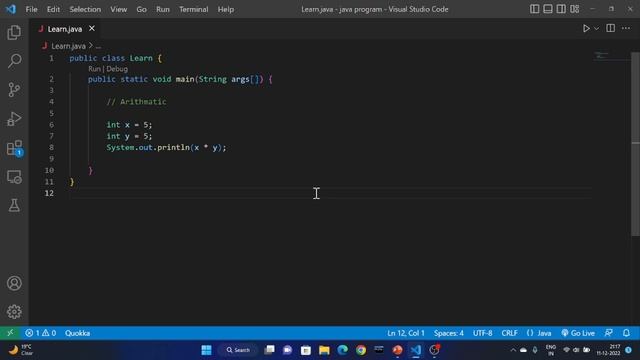
Task: Open the Remote Explorer view
Action: point(14,177)
